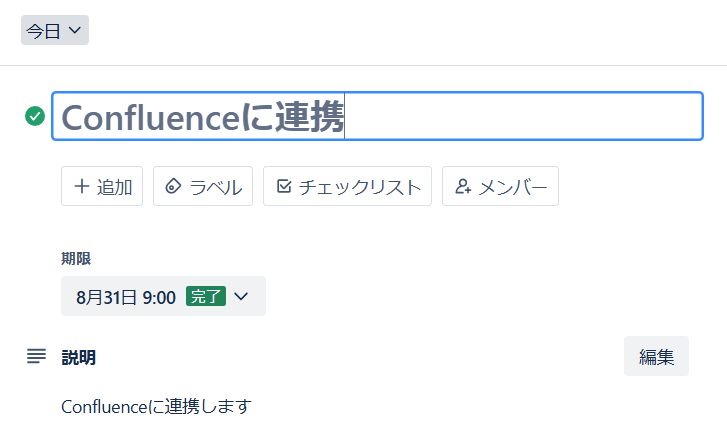727x430 pixels.
Task: Toggle the green card-complete checkmark
Action: (35, 117)
